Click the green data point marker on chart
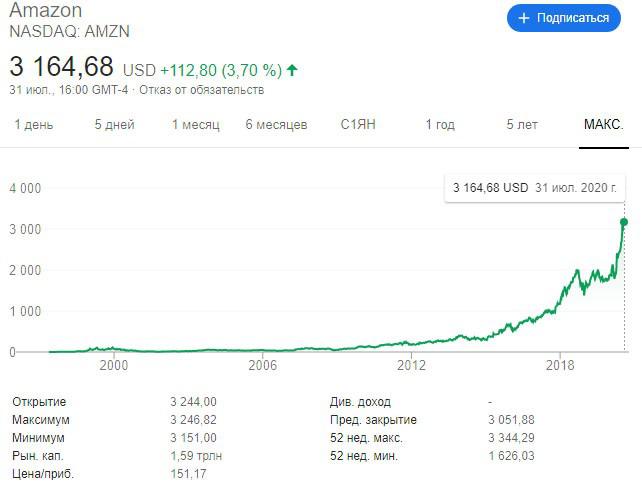The width and height of the screenshot is (642, 486). click(x=624, y=222)
